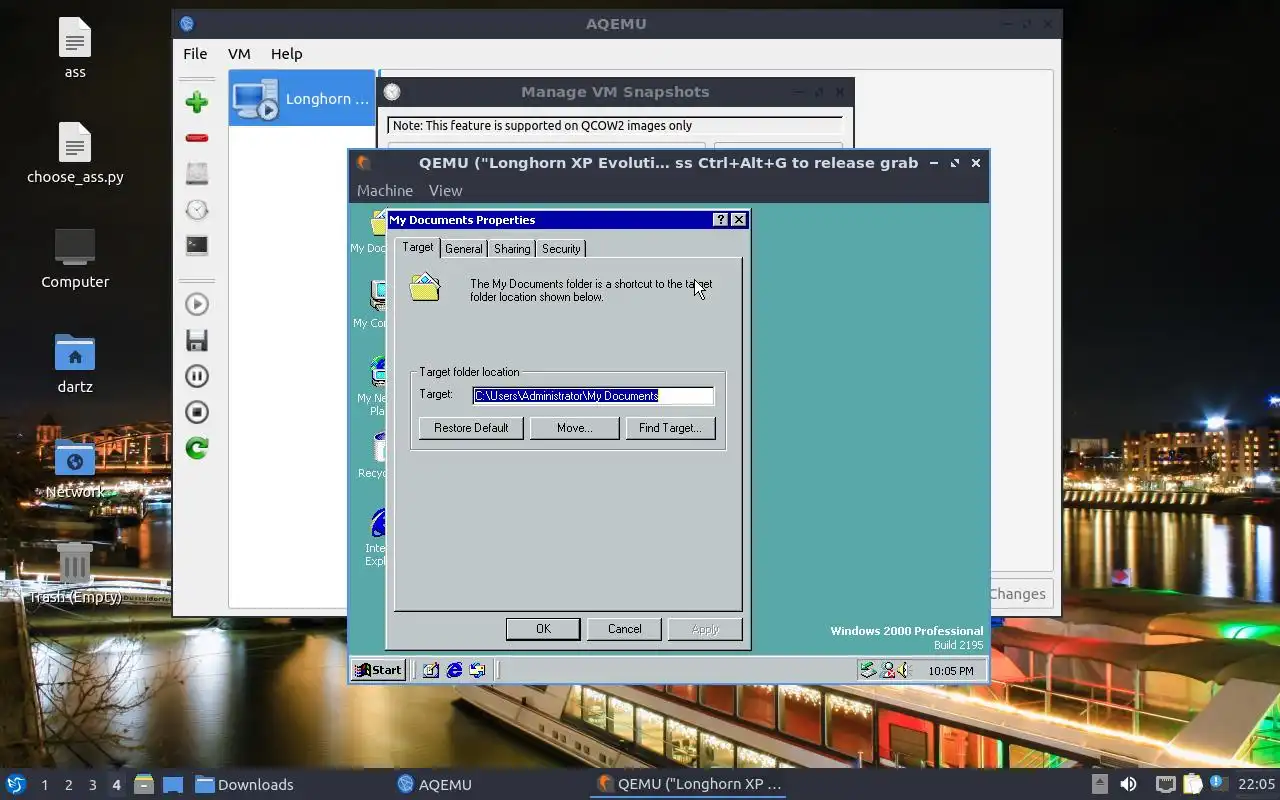Click the network disconnected tray icon

(887, 671)
